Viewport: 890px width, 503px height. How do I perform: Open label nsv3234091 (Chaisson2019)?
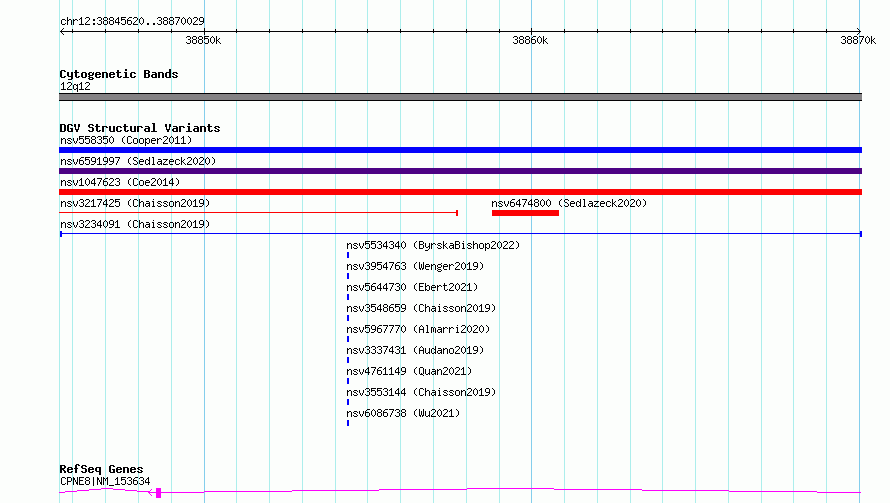[x=135, y=224]
